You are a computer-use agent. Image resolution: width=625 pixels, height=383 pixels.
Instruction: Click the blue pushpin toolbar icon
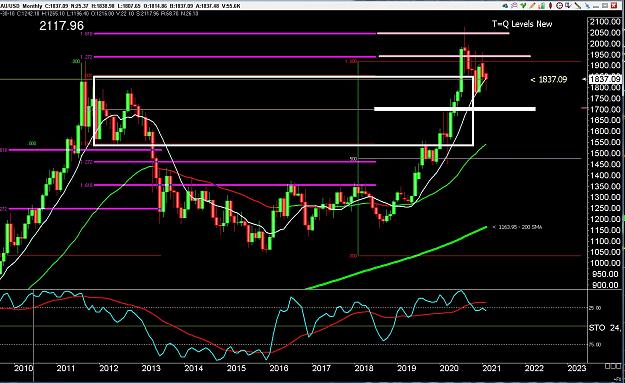coord(588,6)
